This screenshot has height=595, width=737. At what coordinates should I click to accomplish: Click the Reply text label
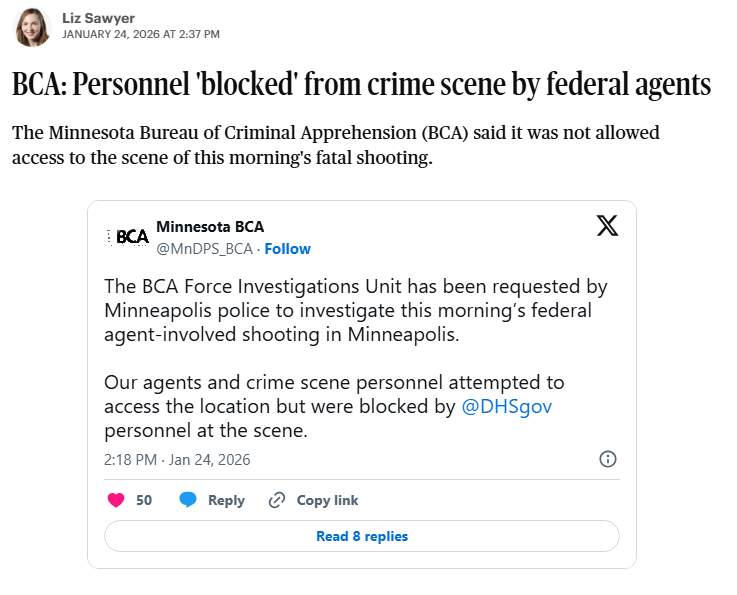click(x=226, y=500)
